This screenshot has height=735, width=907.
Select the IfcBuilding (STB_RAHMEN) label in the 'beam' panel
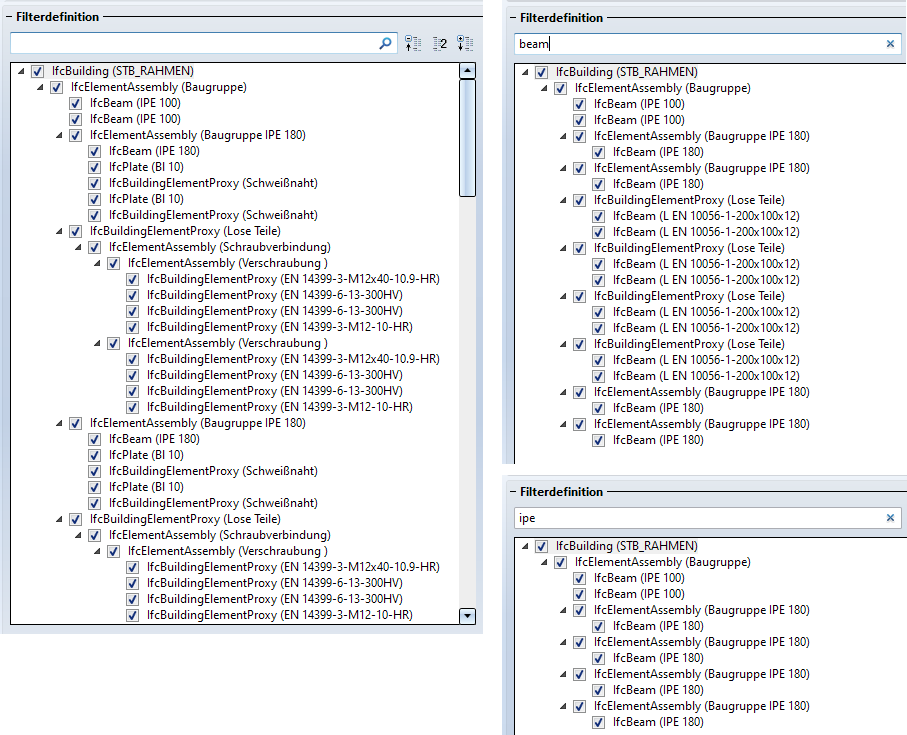(626, 72)
